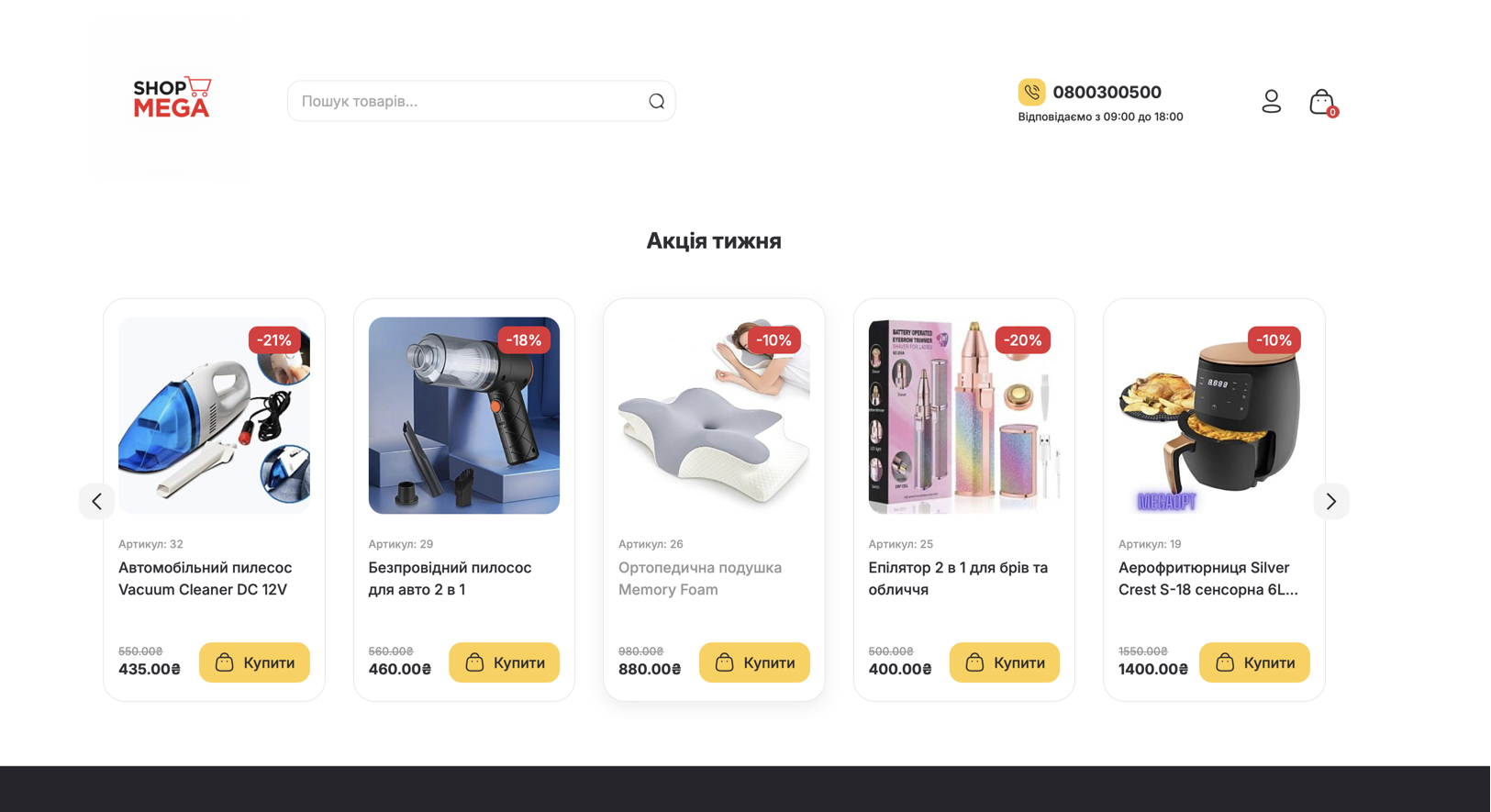The width and height of the screenshot is (1491, 812).
Task: Buy the Vacuum Cleaner DC 12V
Action: tap(254, 662)
